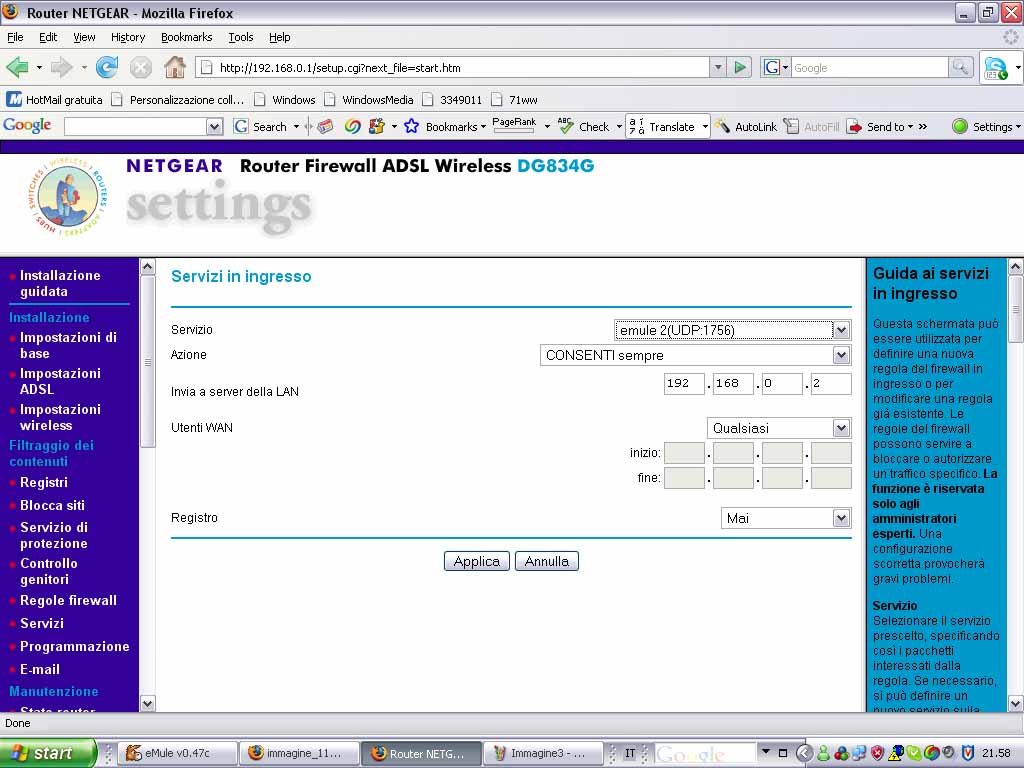Click the green Go arrow beside the address bar

(x=740, y=67)
